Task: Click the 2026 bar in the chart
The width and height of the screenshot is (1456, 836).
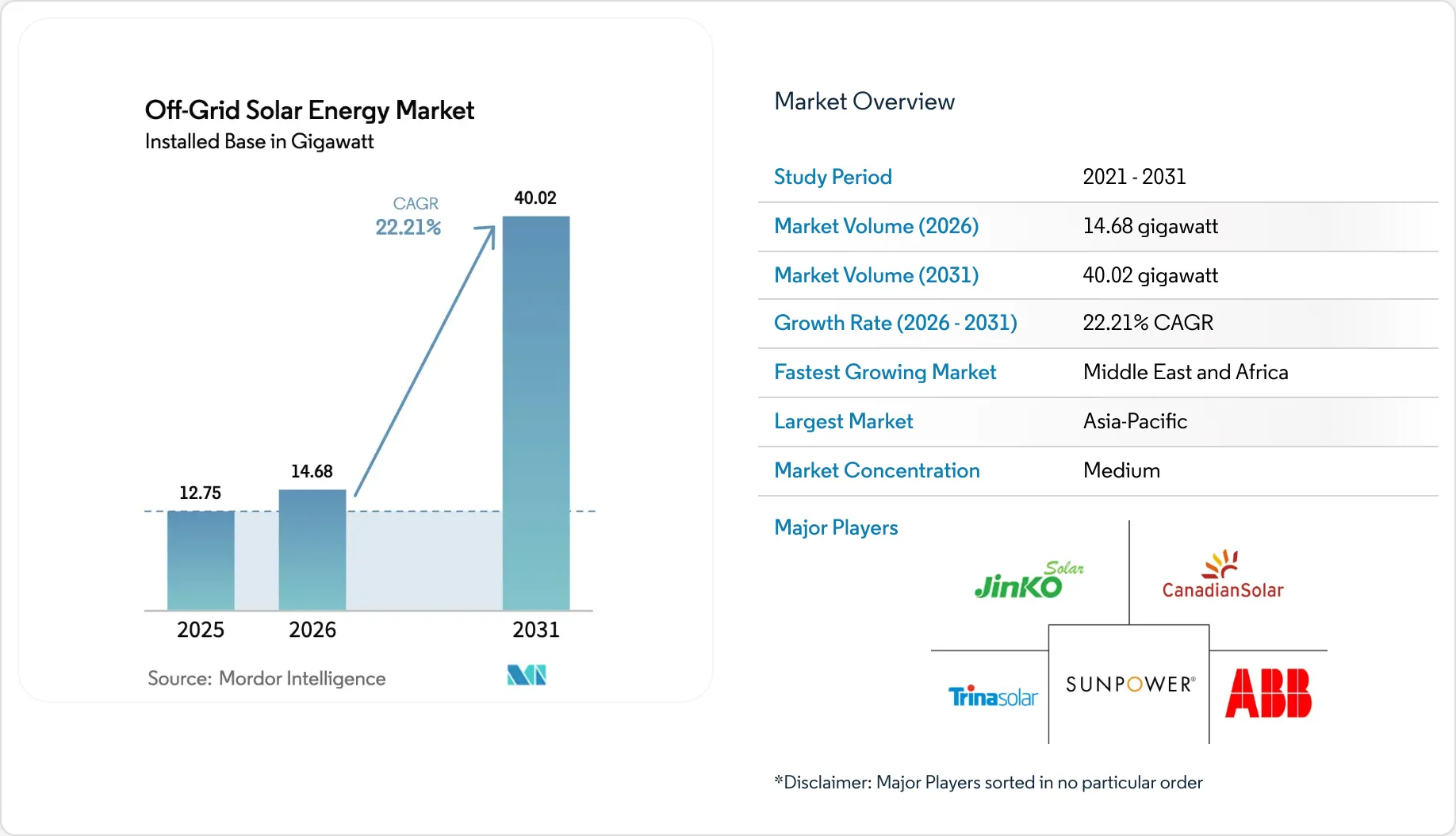Action: coord(312,550)
